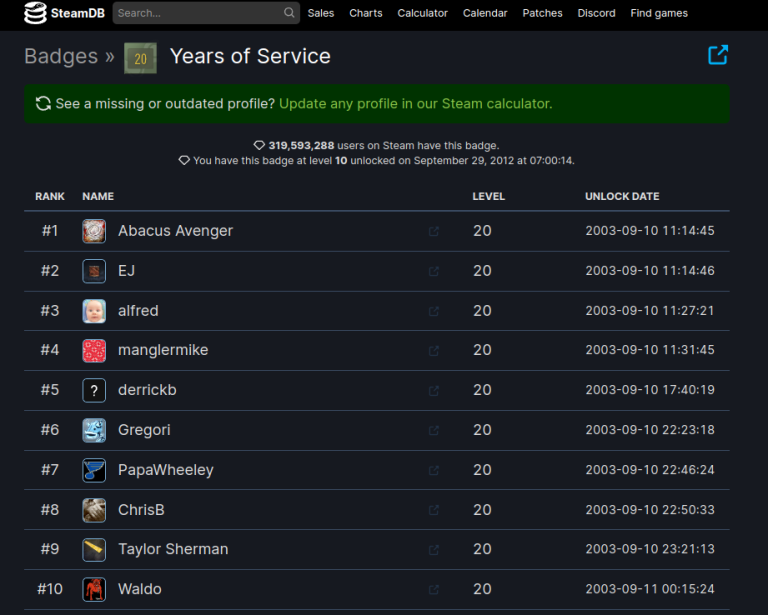Click manglermike's red avatar
This screenshot has width=768, height=615.
pos(94,351)
